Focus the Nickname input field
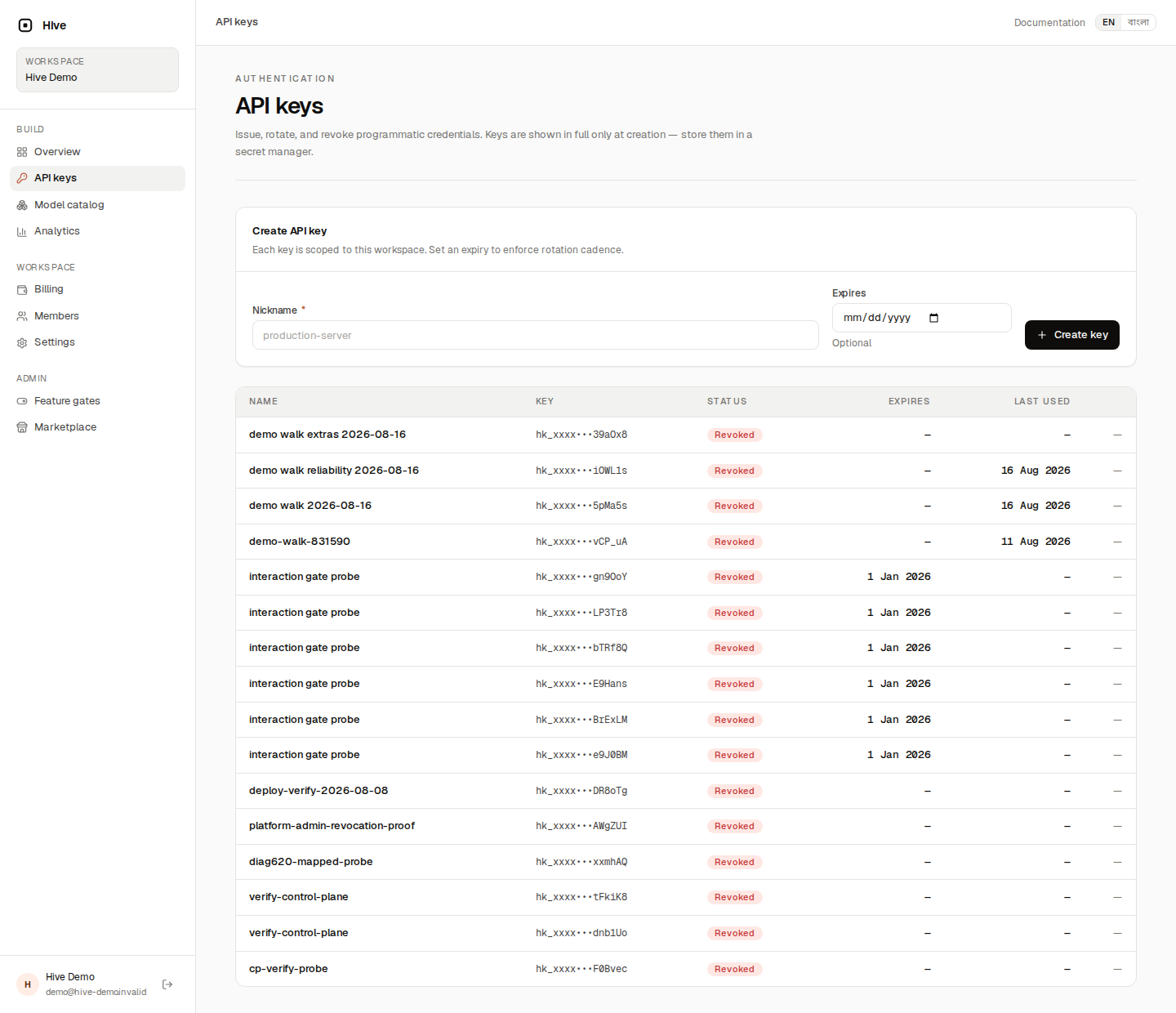1176x1013 pixels. click(535, 335)
